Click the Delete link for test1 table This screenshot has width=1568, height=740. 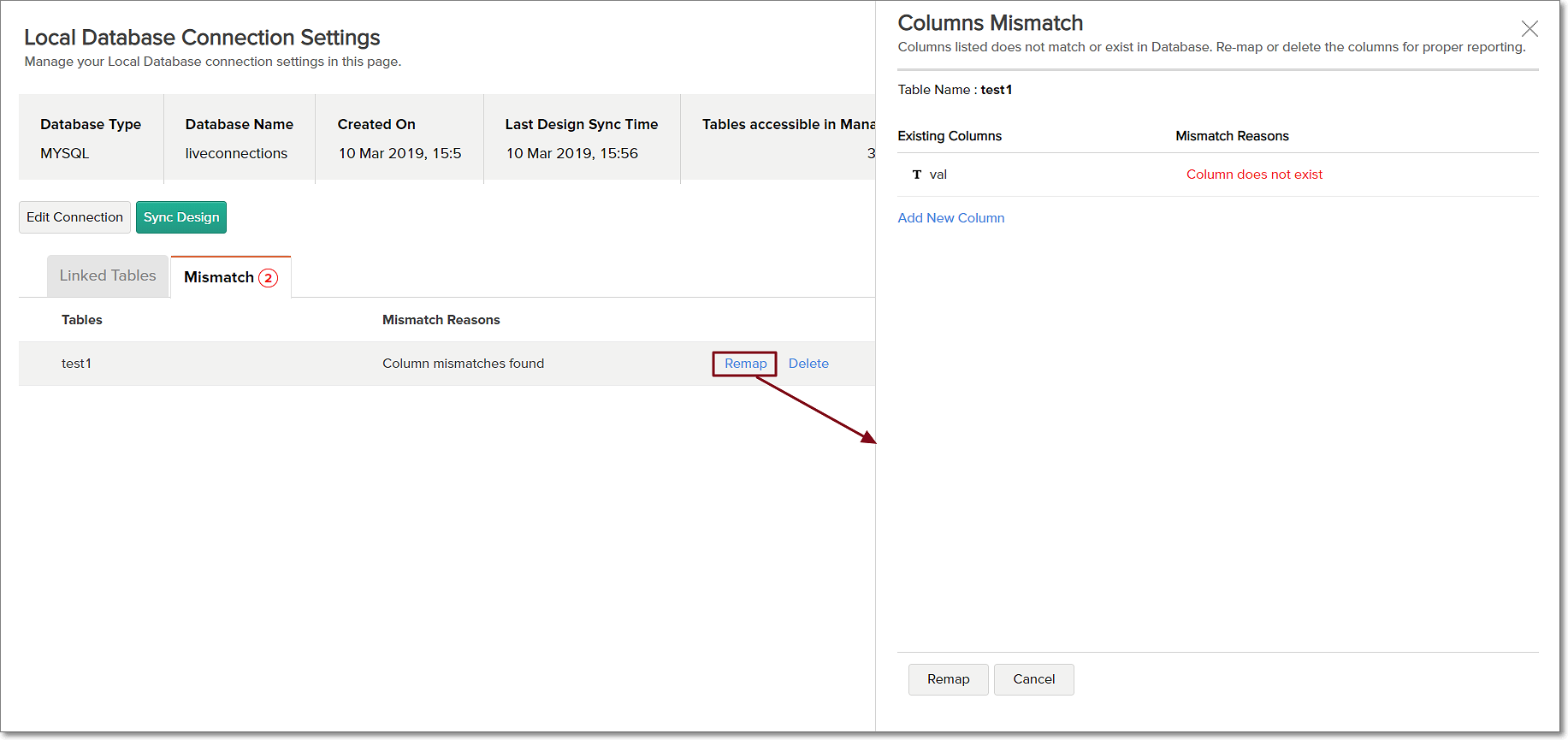point(808,364)
